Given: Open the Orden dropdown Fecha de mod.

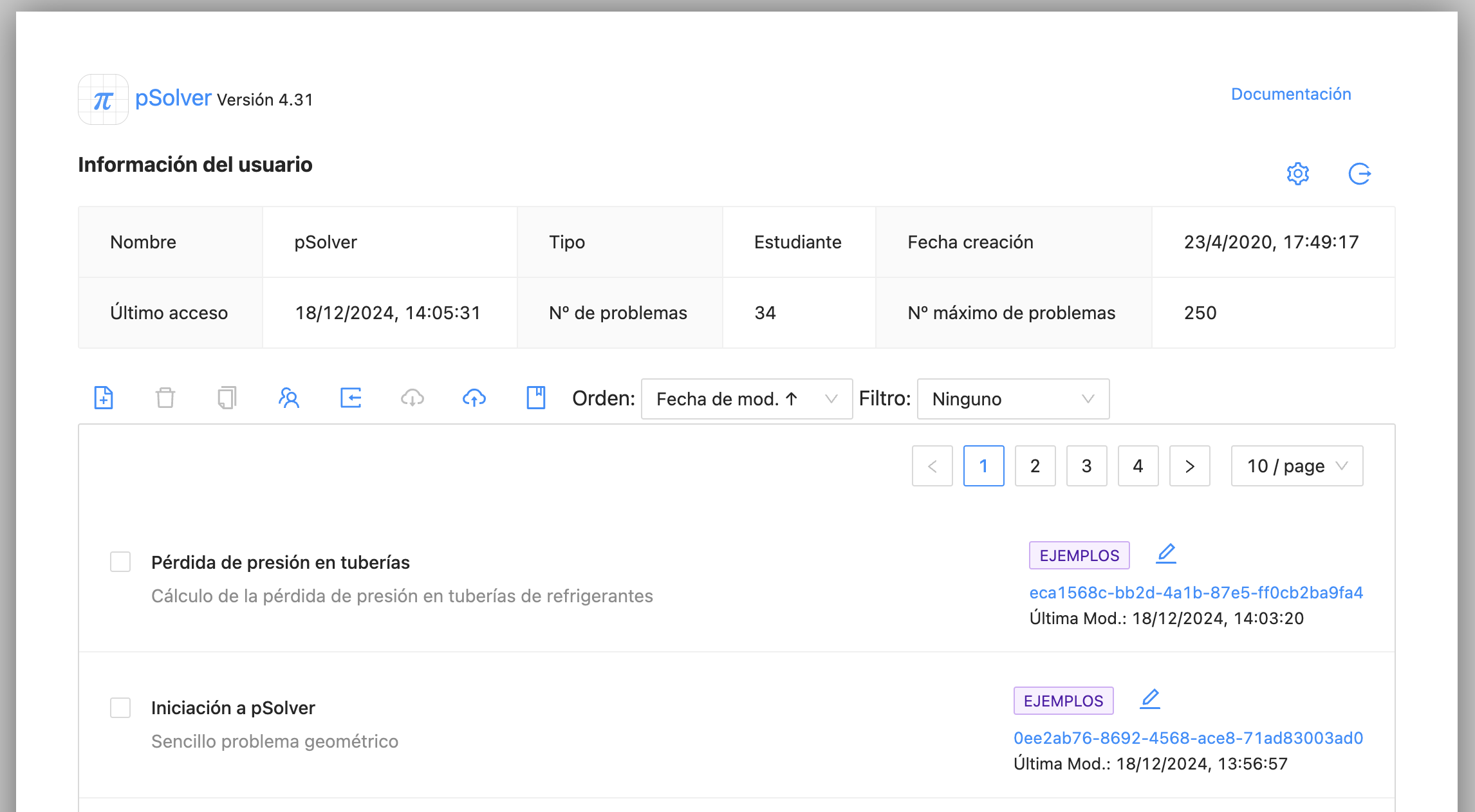Looking at the screenshot, I should tap(747, 399).
